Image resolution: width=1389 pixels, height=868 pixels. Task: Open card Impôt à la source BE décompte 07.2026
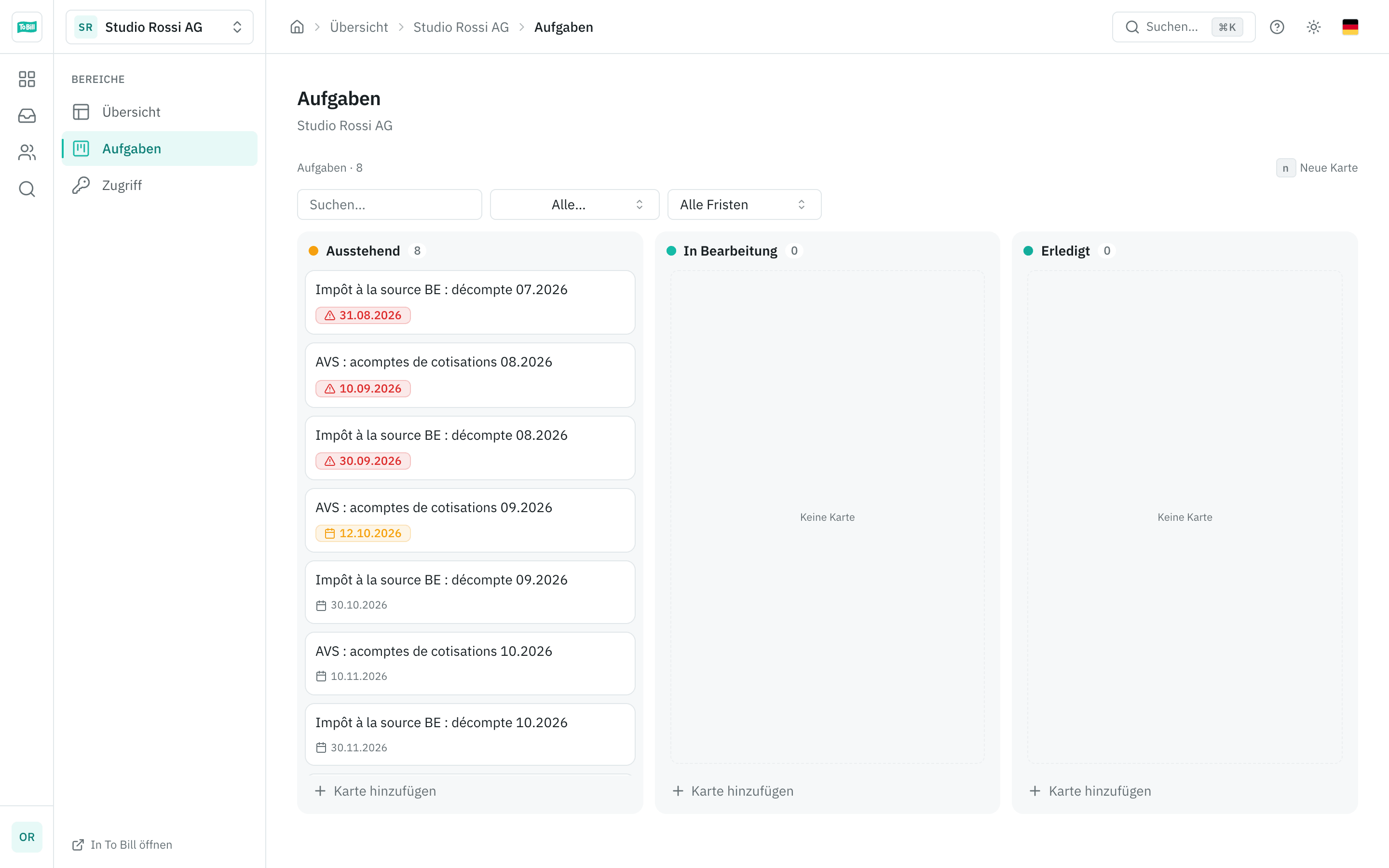[x=470, y=302]
